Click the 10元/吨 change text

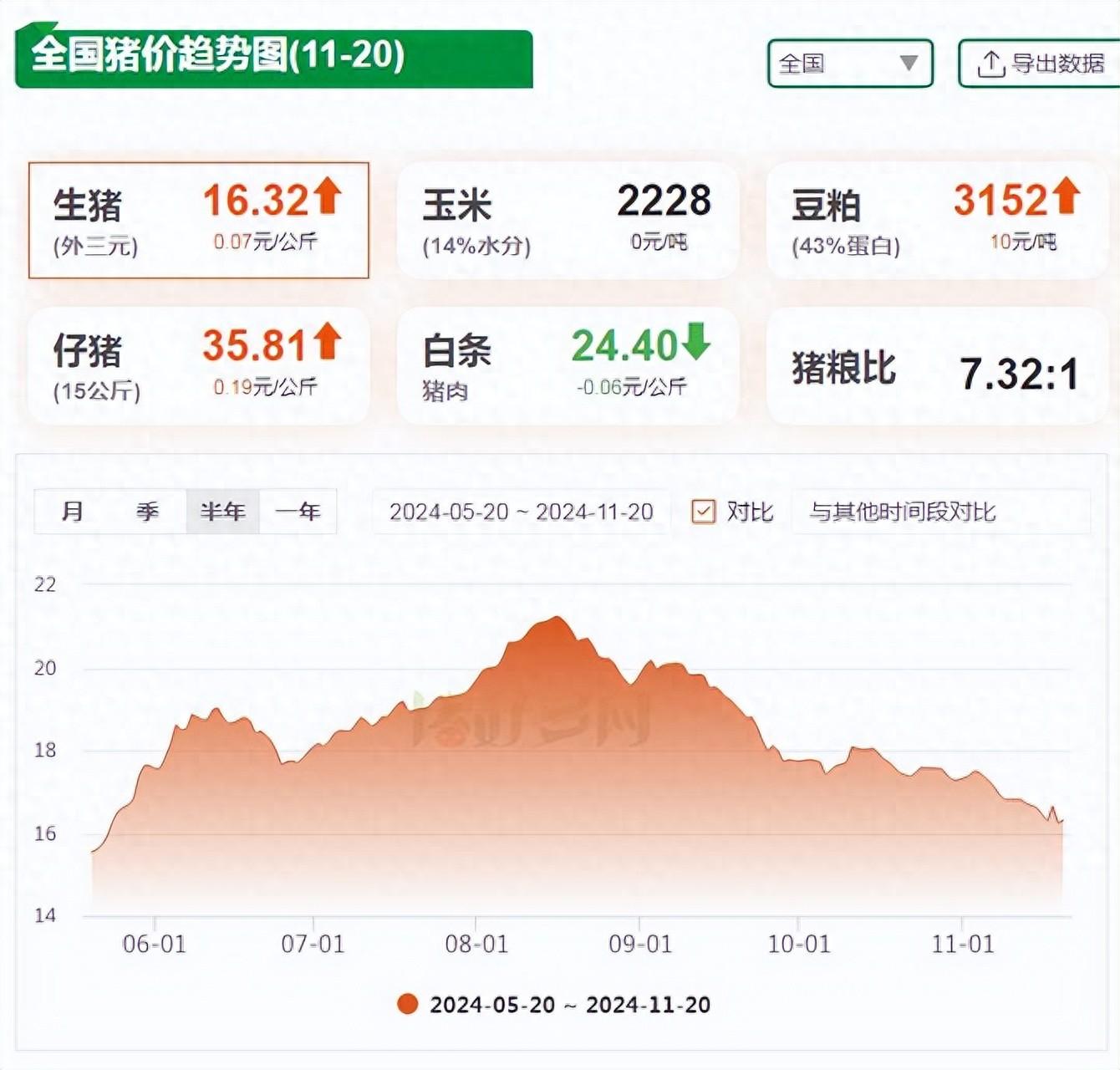coord(1023,242)
